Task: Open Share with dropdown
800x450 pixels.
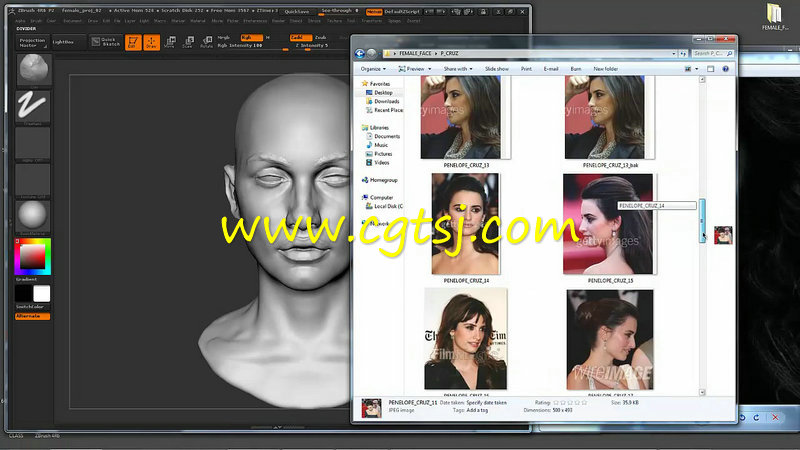Action: point(458,69)
